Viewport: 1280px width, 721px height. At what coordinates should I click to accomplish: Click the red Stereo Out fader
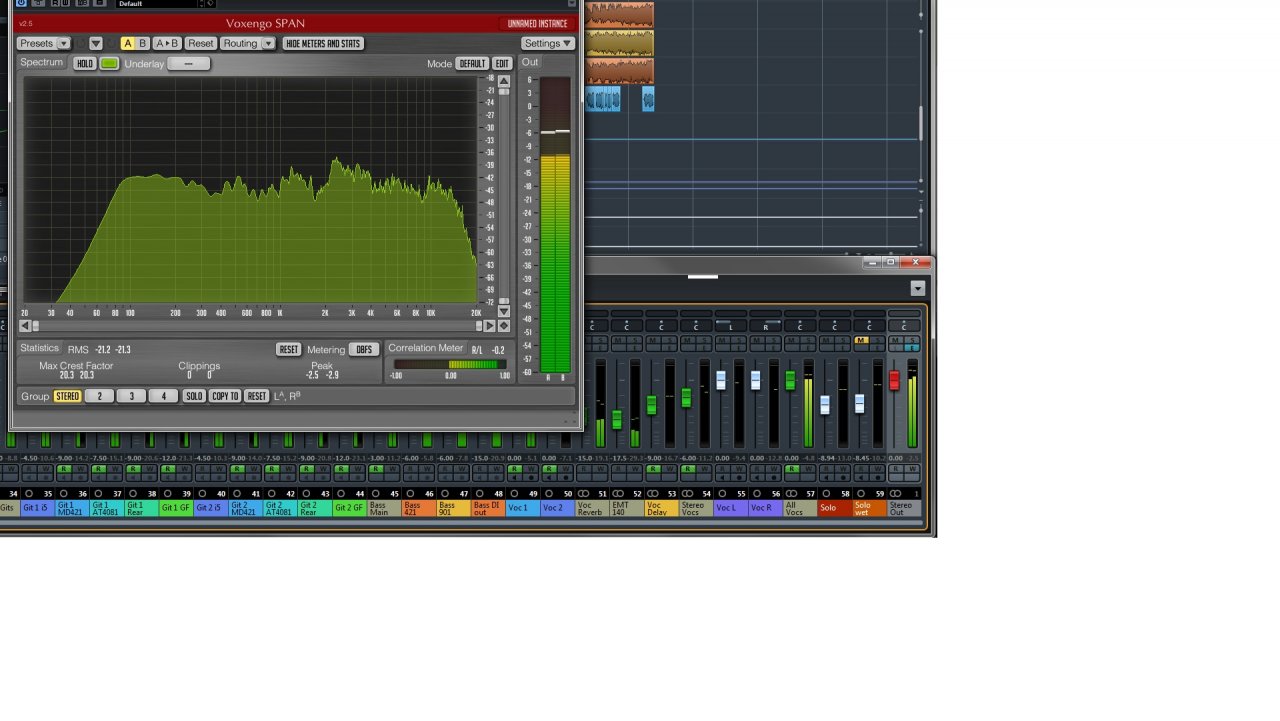pos(894,381)
